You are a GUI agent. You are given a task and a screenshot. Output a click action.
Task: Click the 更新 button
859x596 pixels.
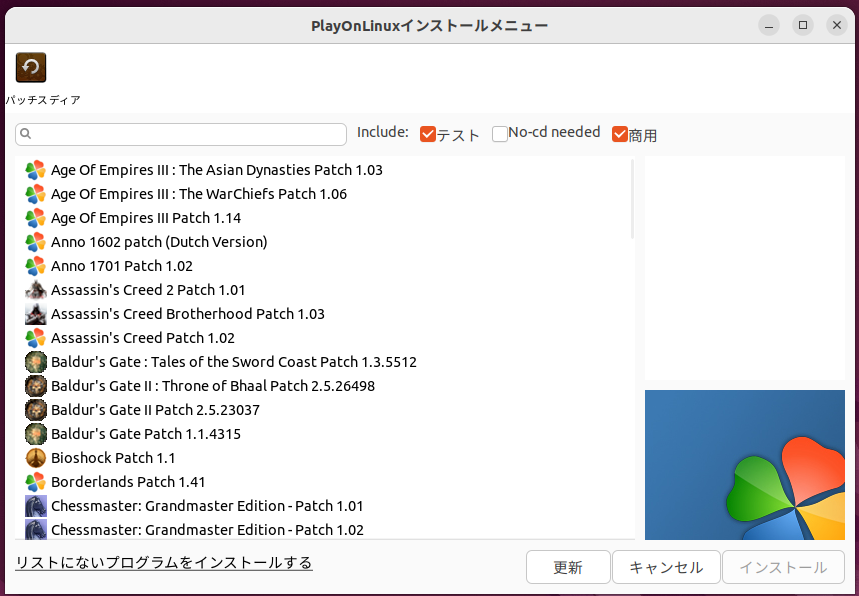568,567
